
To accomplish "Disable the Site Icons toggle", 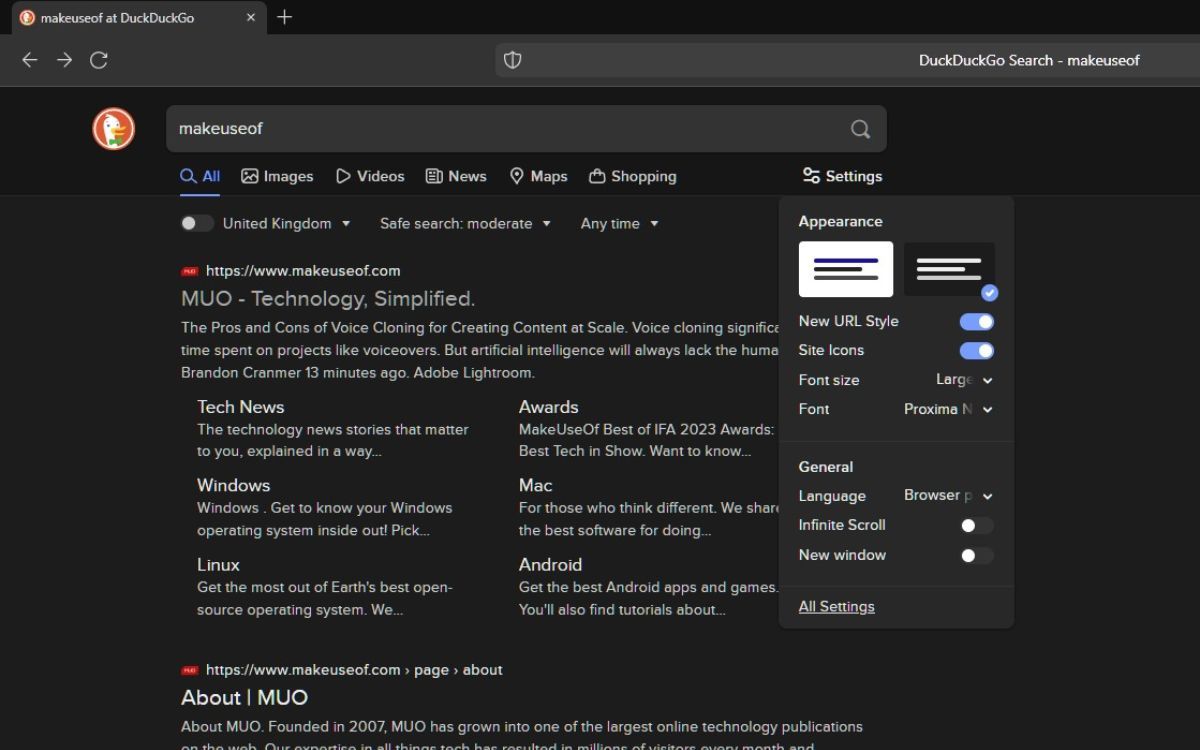I will pos(976,350).
